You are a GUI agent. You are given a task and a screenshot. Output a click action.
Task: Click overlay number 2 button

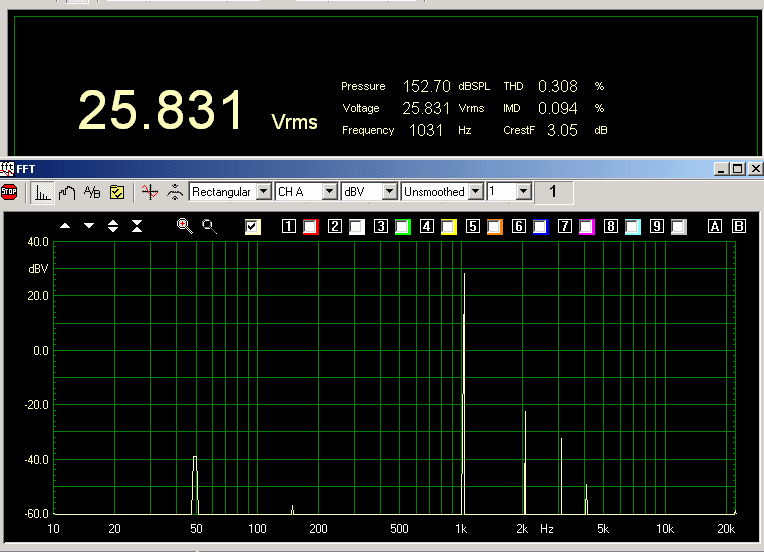coord(334,226)
